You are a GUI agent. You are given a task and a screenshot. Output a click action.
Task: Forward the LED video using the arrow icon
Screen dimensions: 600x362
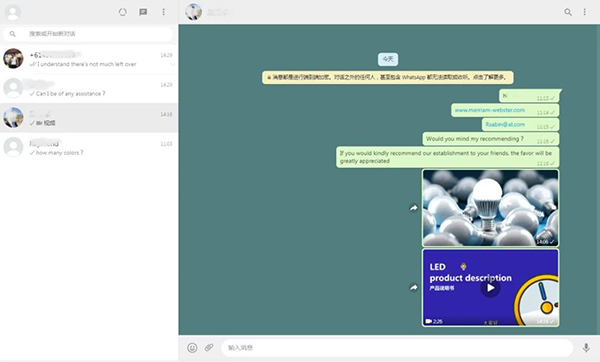(413, 287)
